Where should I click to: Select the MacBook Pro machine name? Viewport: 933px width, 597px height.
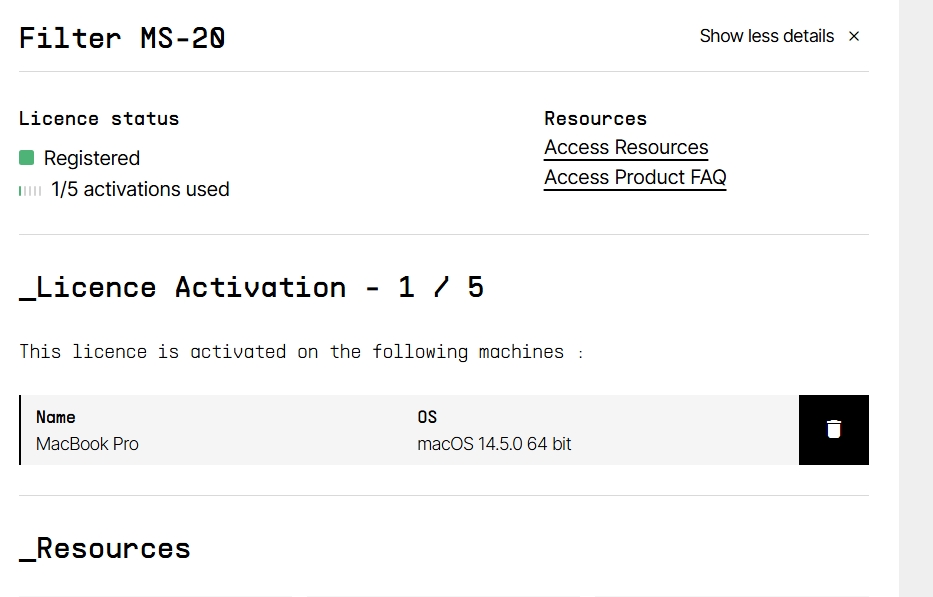[x=87, y=444]
